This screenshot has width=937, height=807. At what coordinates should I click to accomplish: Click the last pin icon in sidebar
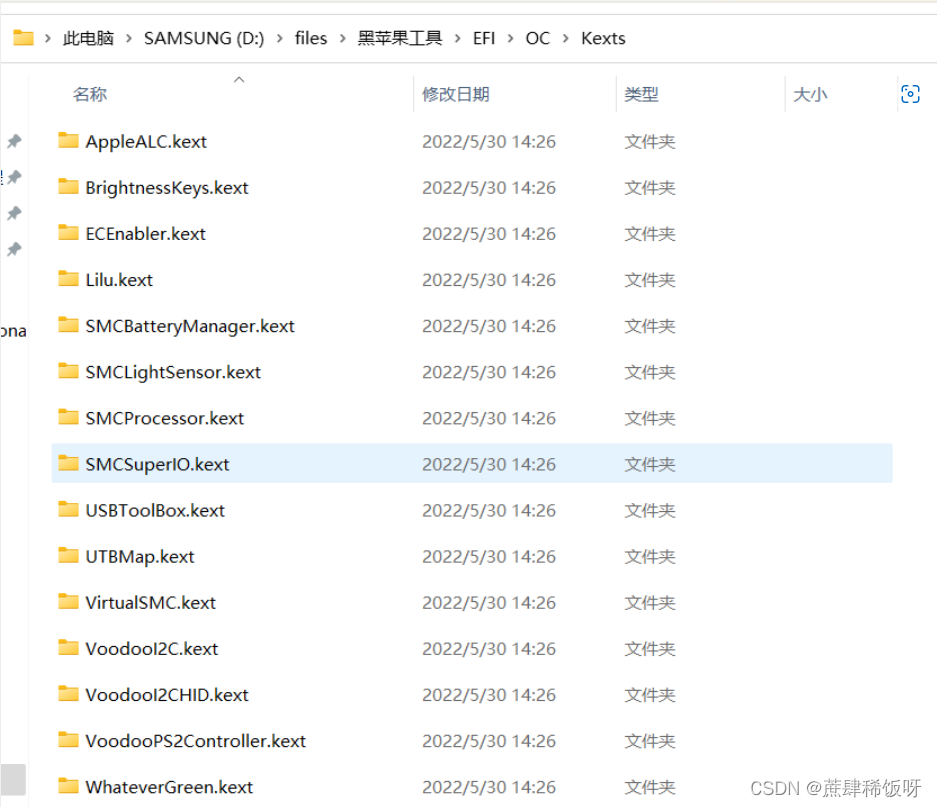tap(14, 249)
